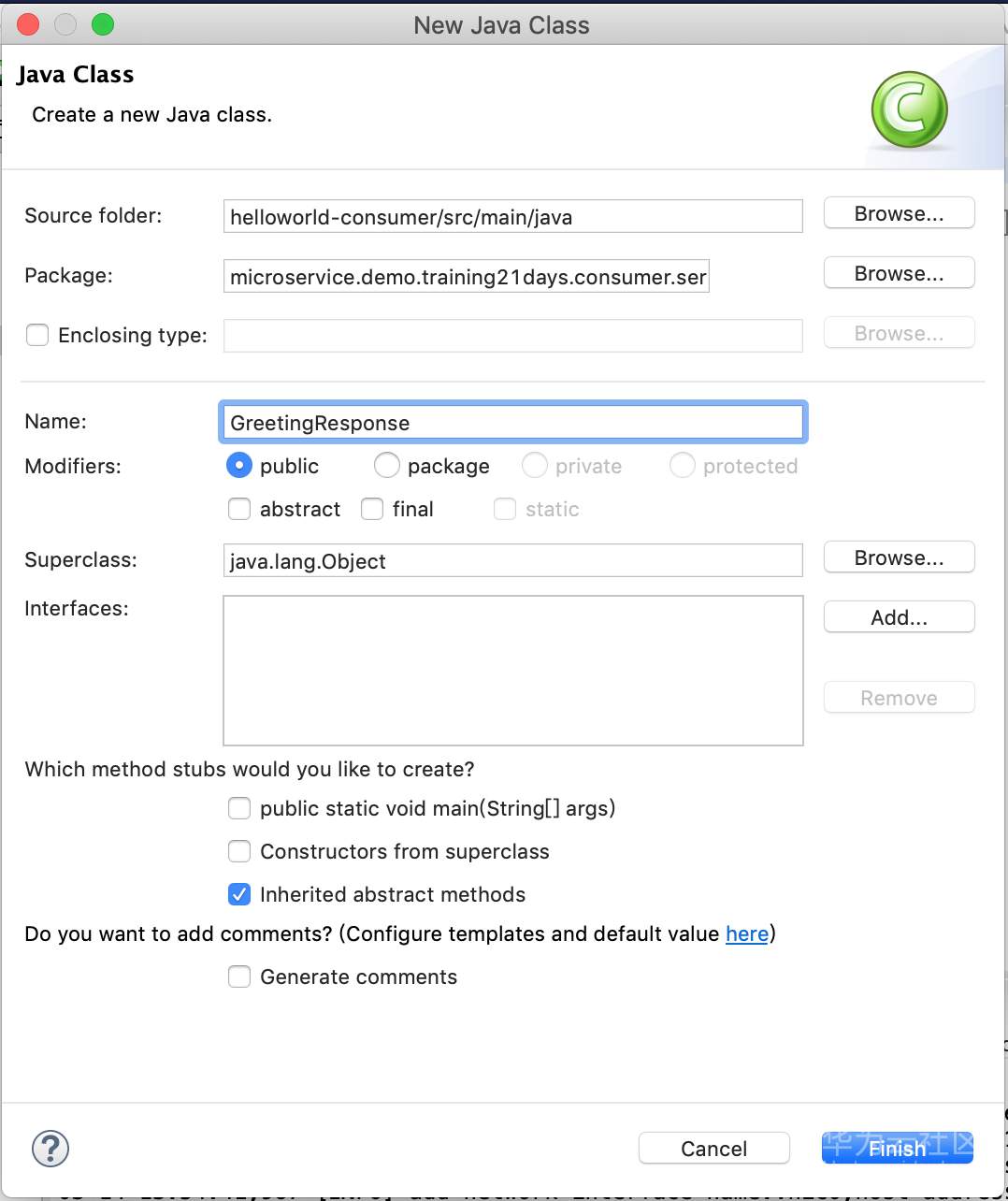The image size is (1008, 1201).
Task: Select the package modifier radio button
Action: (x=387, y=465)
